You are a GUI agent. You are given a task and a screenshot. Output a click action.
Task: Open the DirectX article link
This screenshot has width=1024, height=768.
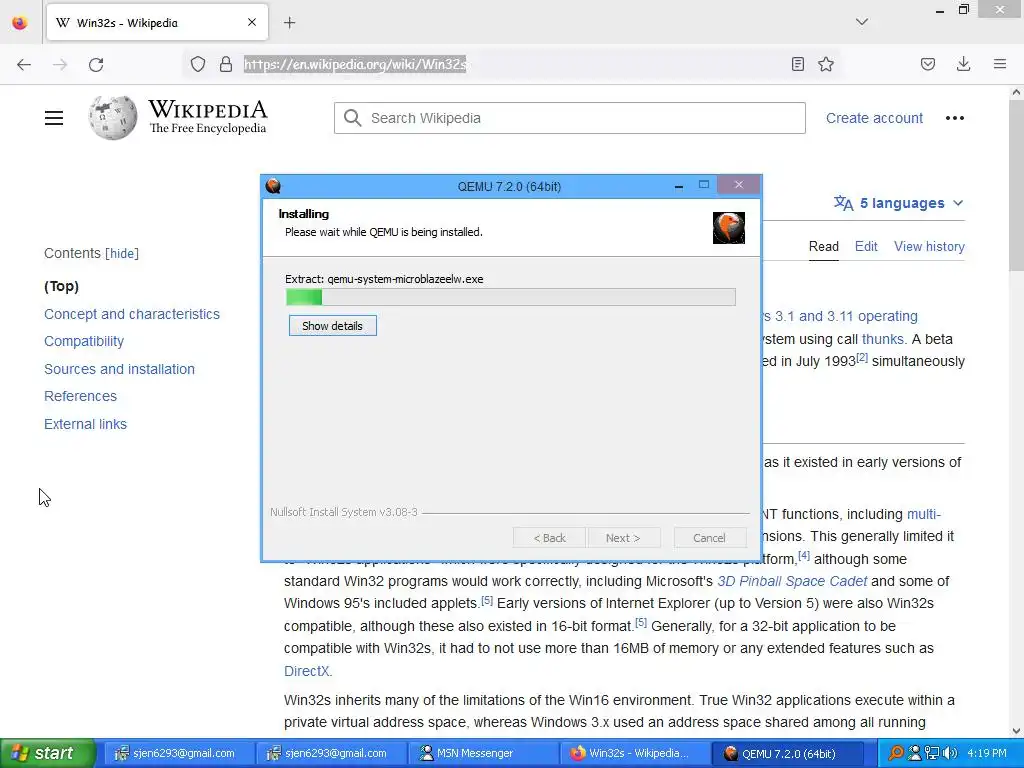(307, 671)
